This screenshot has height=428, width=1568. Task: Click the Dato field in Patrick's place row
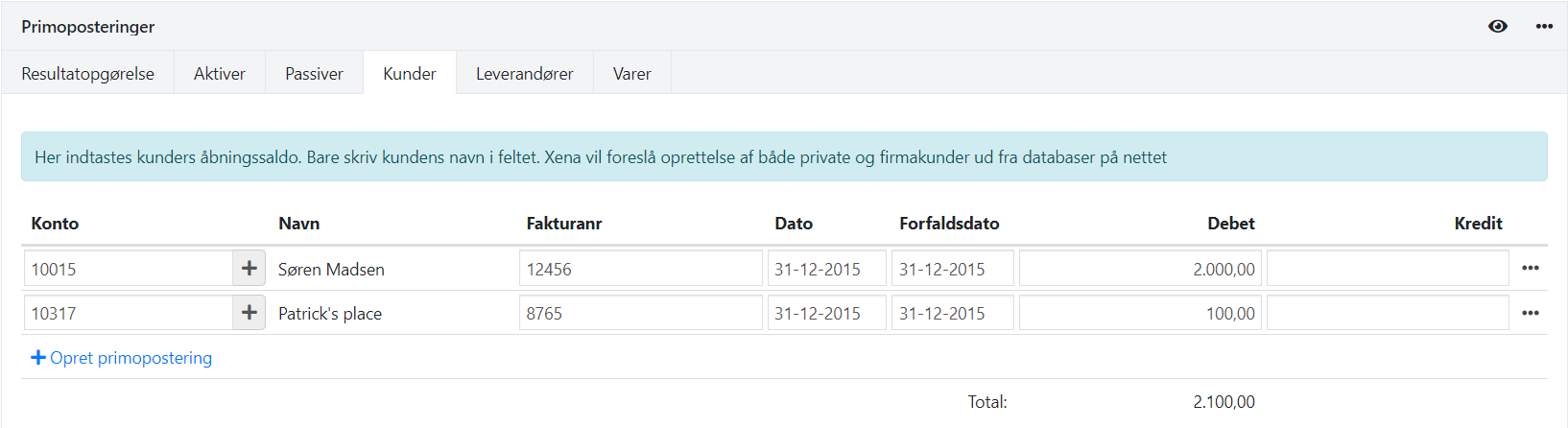pyautogui.click(x=826, y=313)
